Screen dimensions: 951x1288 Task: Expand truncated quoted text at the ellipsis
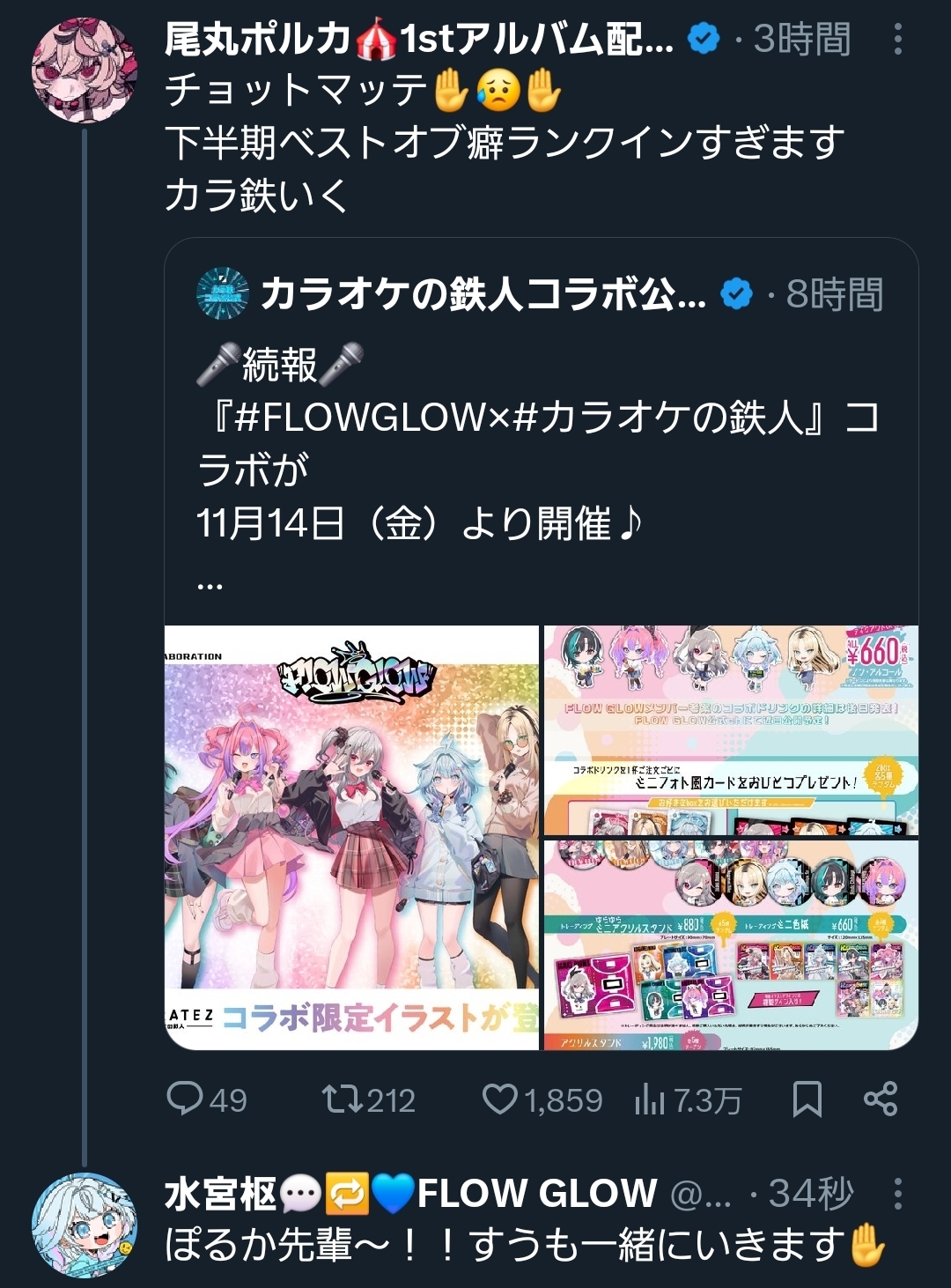(210, 581)
